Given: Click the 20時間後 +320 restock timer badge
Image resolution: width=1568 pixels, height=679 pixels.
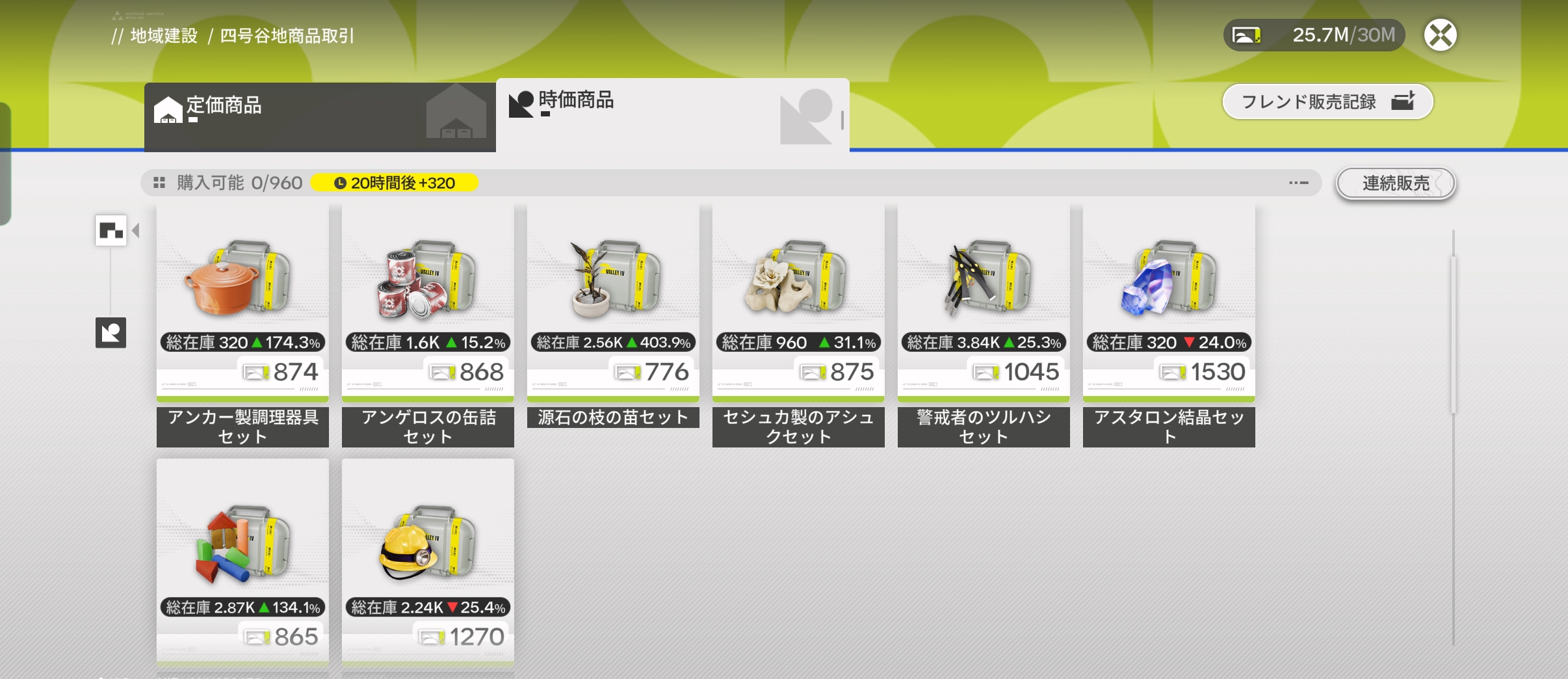Looking at the screenshot, I should pos(395,183).
